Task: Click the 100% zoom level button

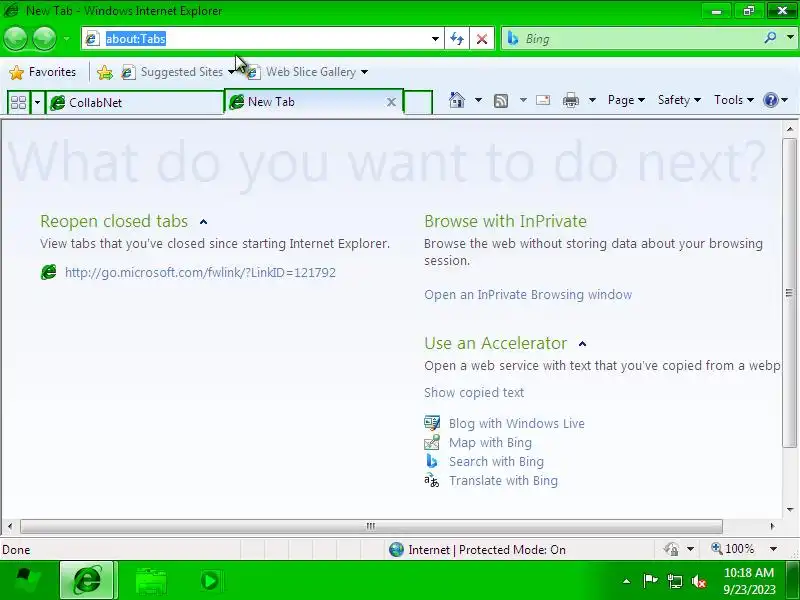Action: click(x=733, y=549)
